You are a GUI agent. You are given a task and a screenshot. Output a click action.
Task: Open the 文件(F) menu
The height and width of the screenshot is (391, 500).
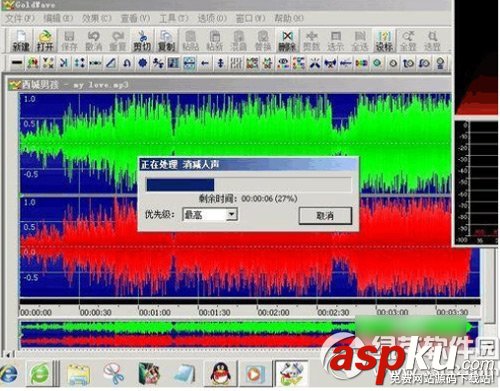click(20, 18)
